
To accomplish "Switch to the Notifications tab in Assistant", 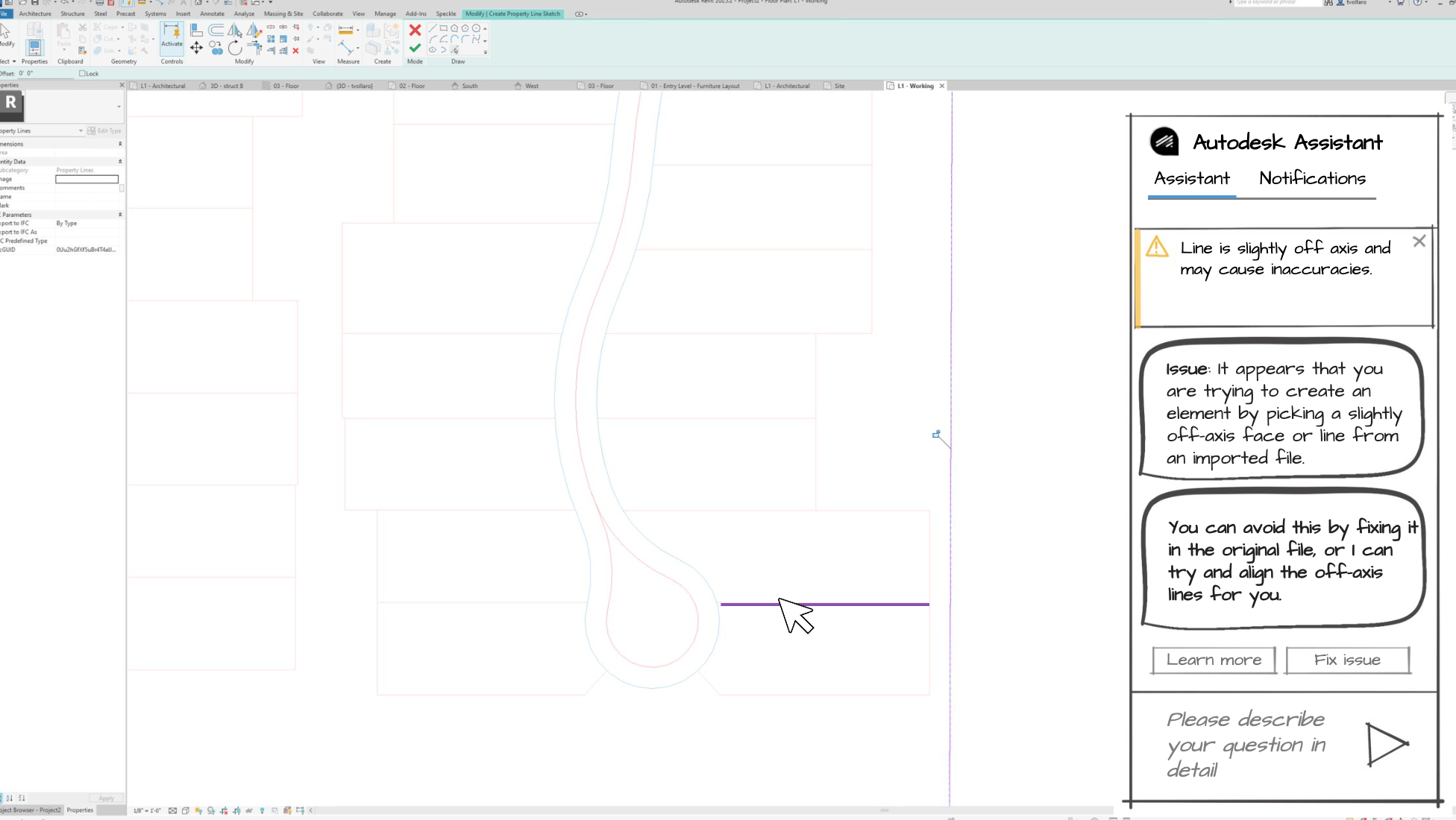I will pos(1312,178).
